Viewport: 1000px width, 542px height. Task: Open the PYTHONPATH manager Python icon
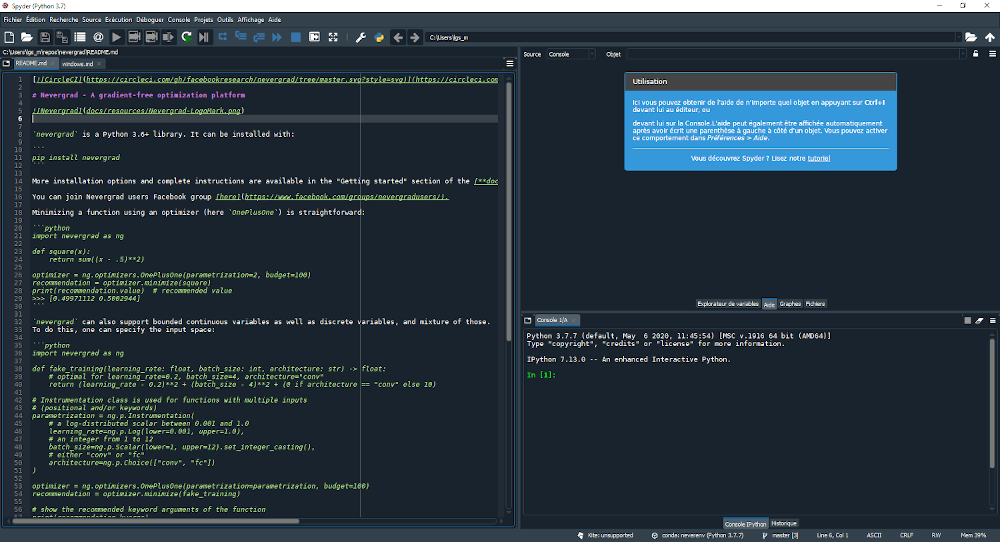[379, 38]
